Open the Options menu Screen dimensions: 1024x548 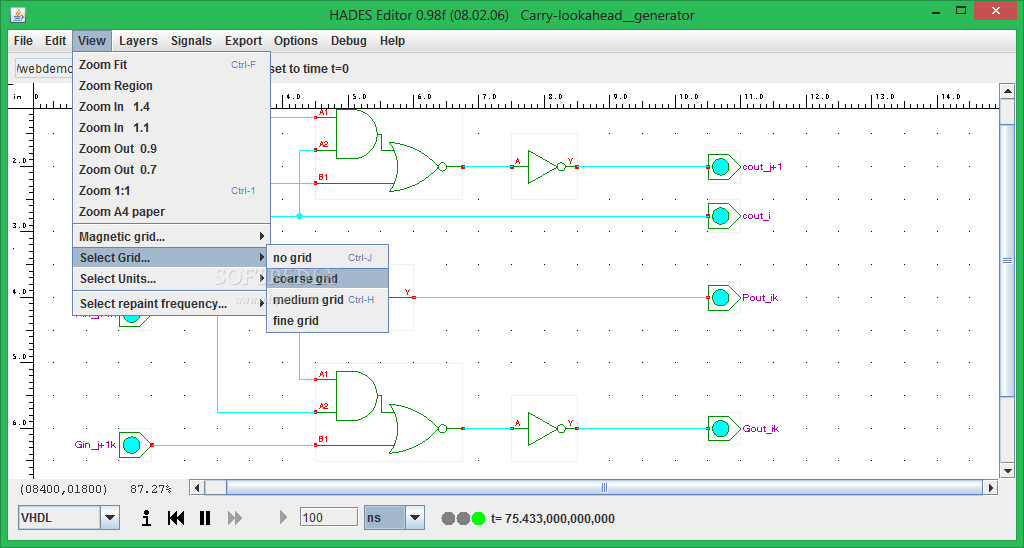tap(296, 40)
